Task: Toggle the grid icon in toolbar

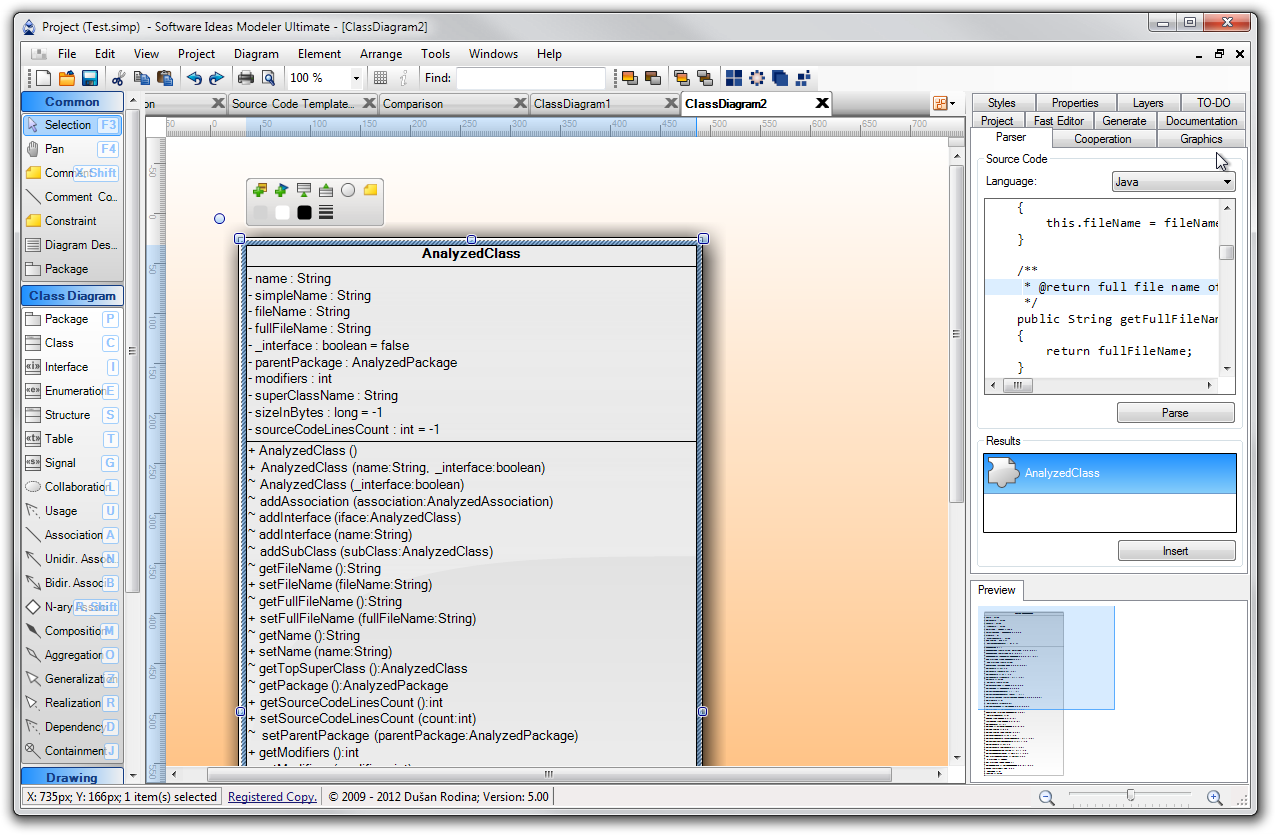Action: pos(381,78)
